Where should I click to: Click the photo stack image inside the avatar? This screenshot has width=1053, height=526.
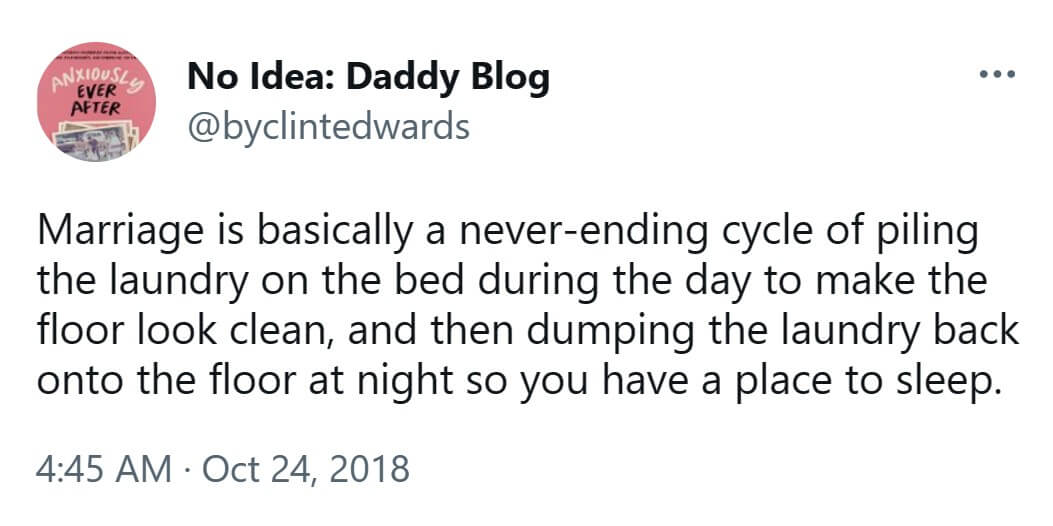96,140
